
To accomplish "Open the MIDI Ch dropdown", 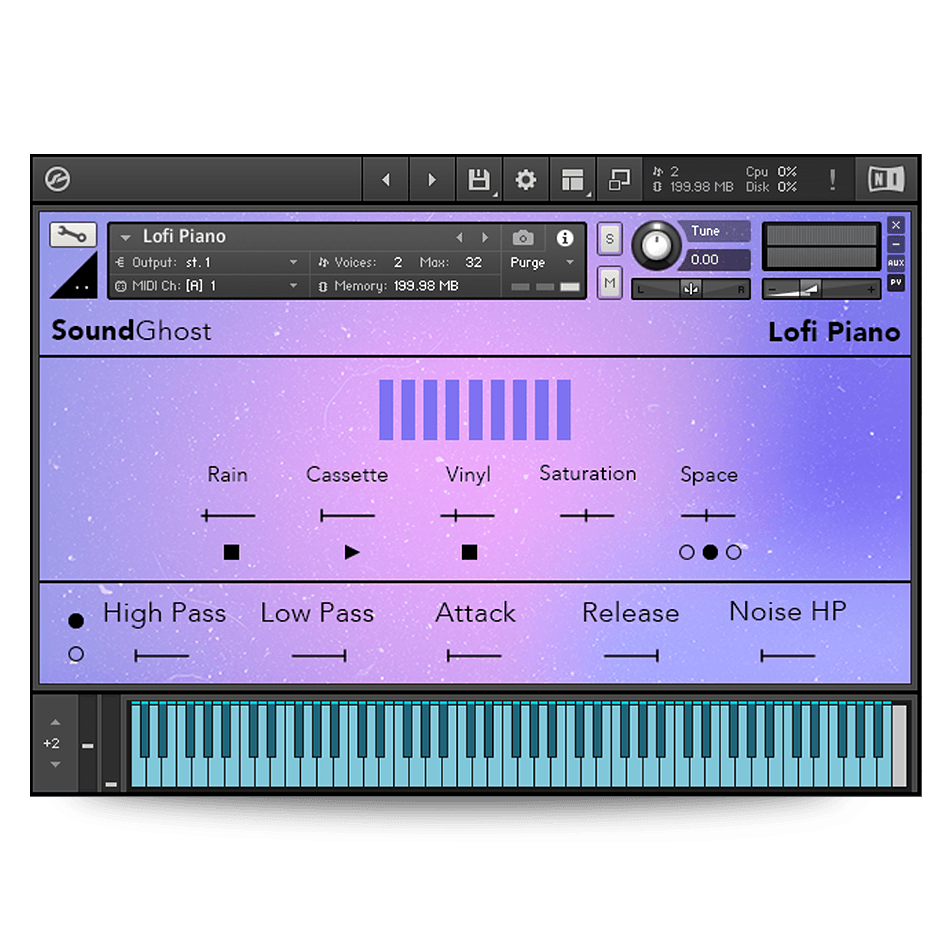I will tap(209, 286).
